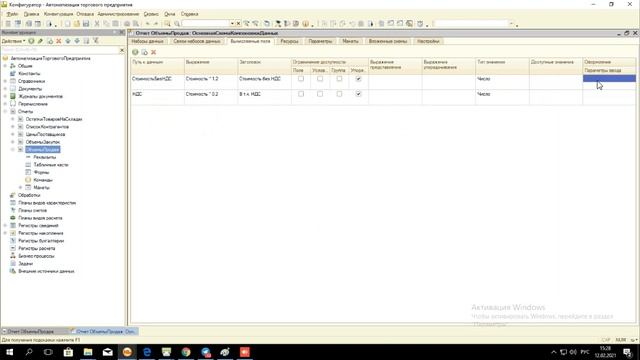Viewport: 640px width, 360px height.
Task: Toggle Поле restriction for СтоимостьБезНДС row
Action: (x=301, y=79)
